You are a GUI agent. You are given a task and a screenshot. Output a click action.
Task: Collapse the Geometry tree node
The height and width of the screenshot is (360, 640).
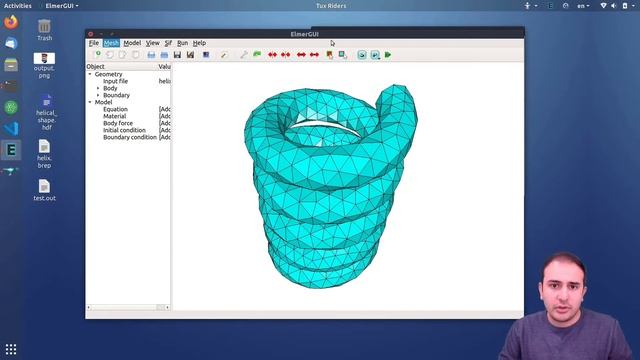(x=90, y=74)
